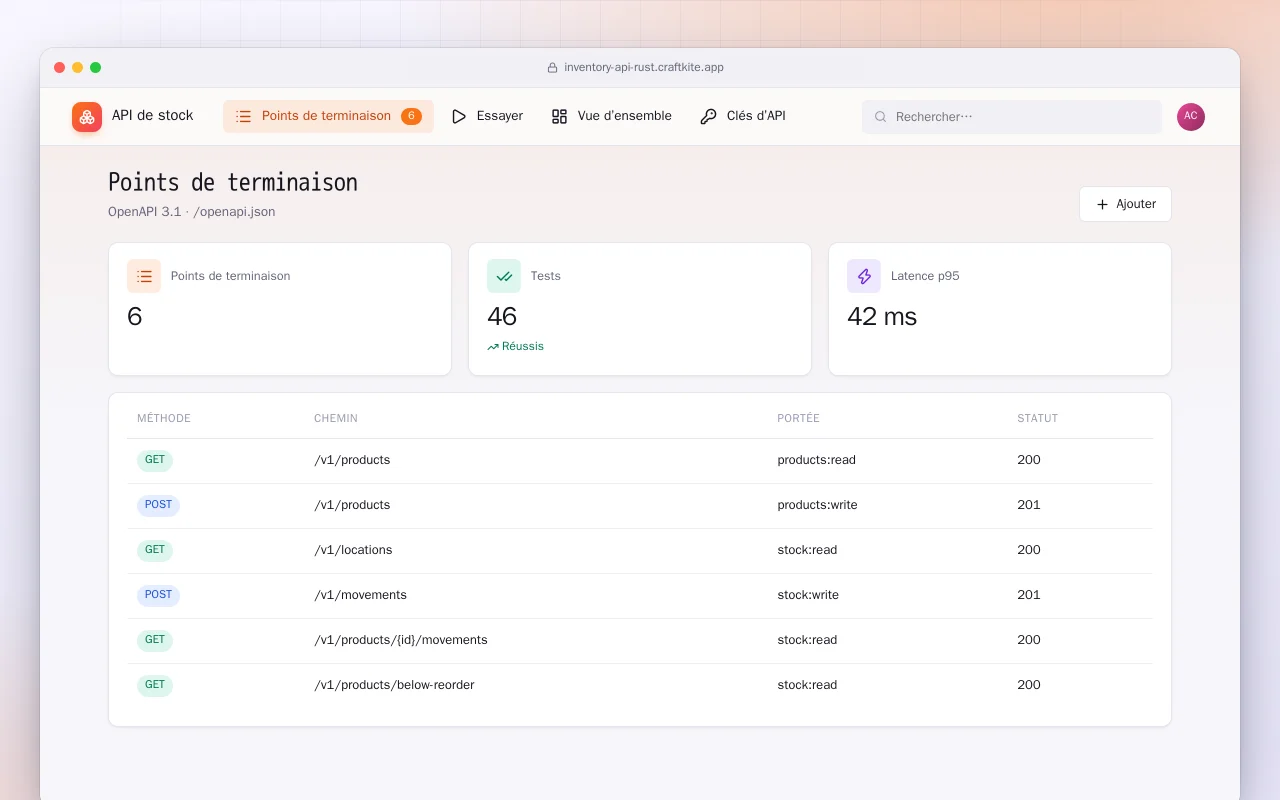
Task: Click the OpenAPI 3.1 · /openapi.json subtitle
Action: pyautogui.click(x=192, y=212)
